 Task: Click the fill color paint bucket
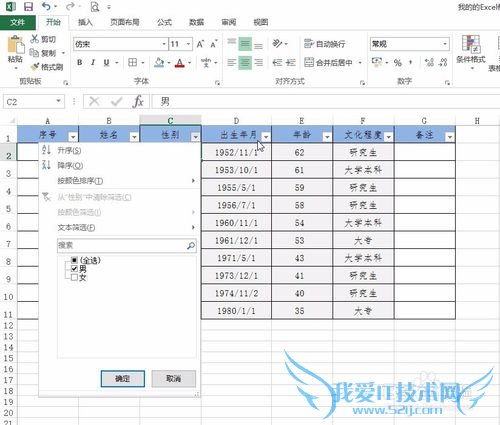[159, 62]
